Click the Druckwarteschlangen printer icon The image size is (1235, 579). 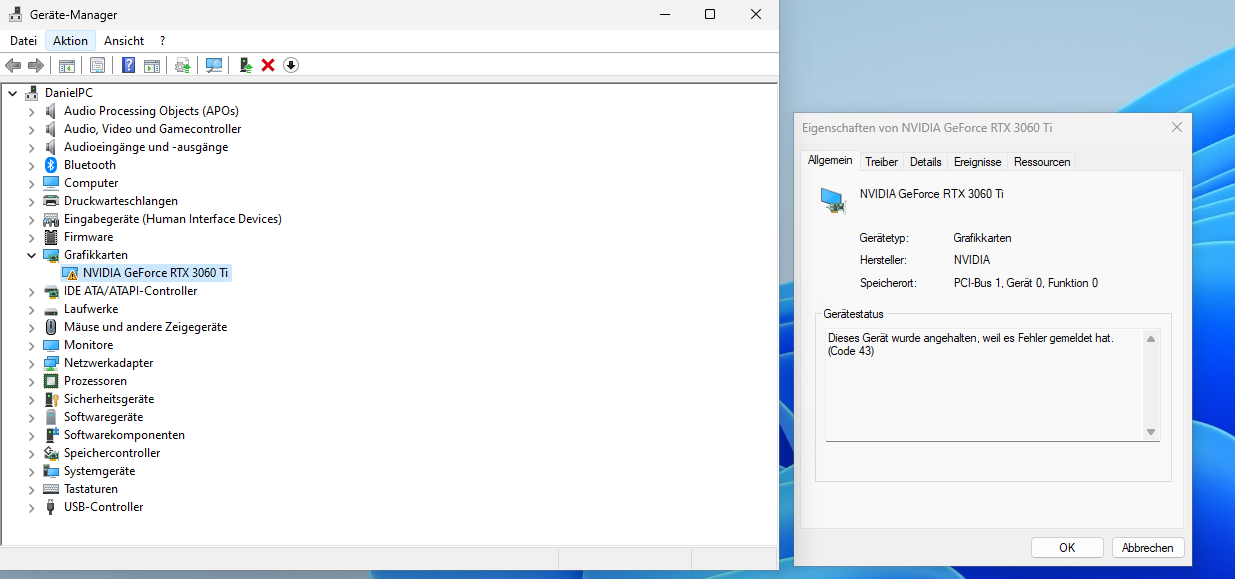click(51, 201)
